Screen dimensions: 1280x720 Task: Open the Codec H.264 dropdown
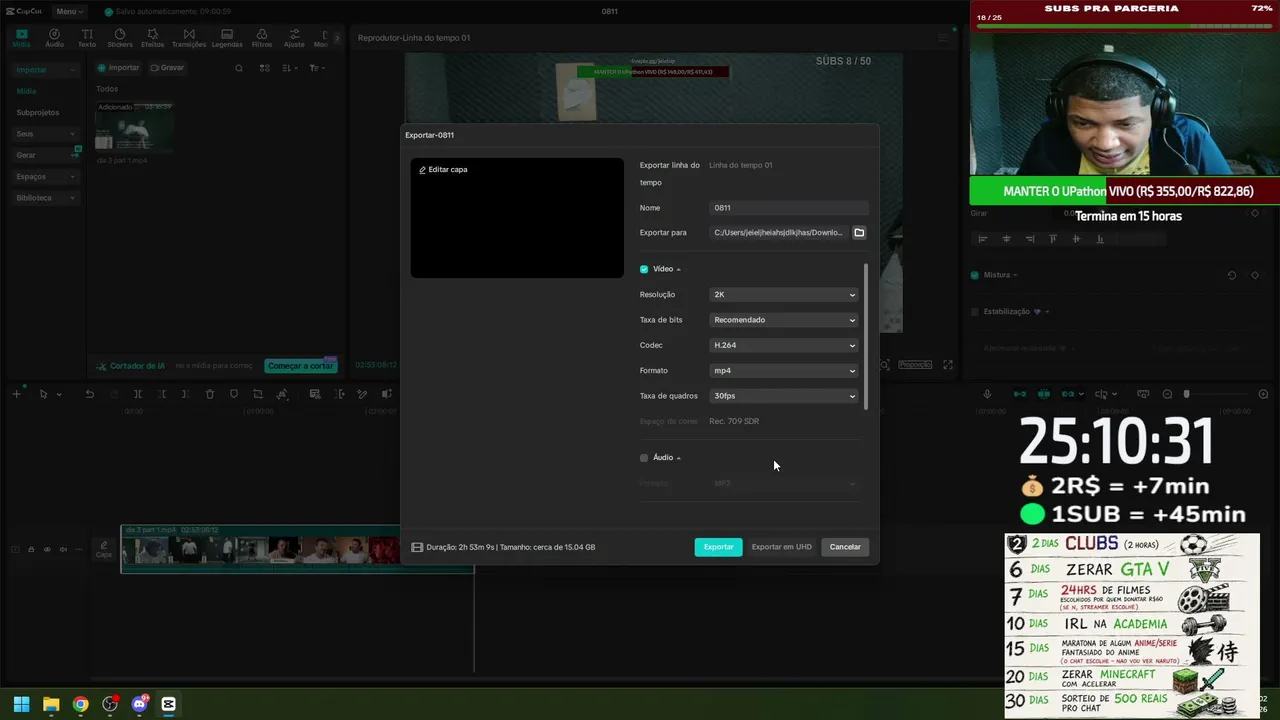(784, 345)
